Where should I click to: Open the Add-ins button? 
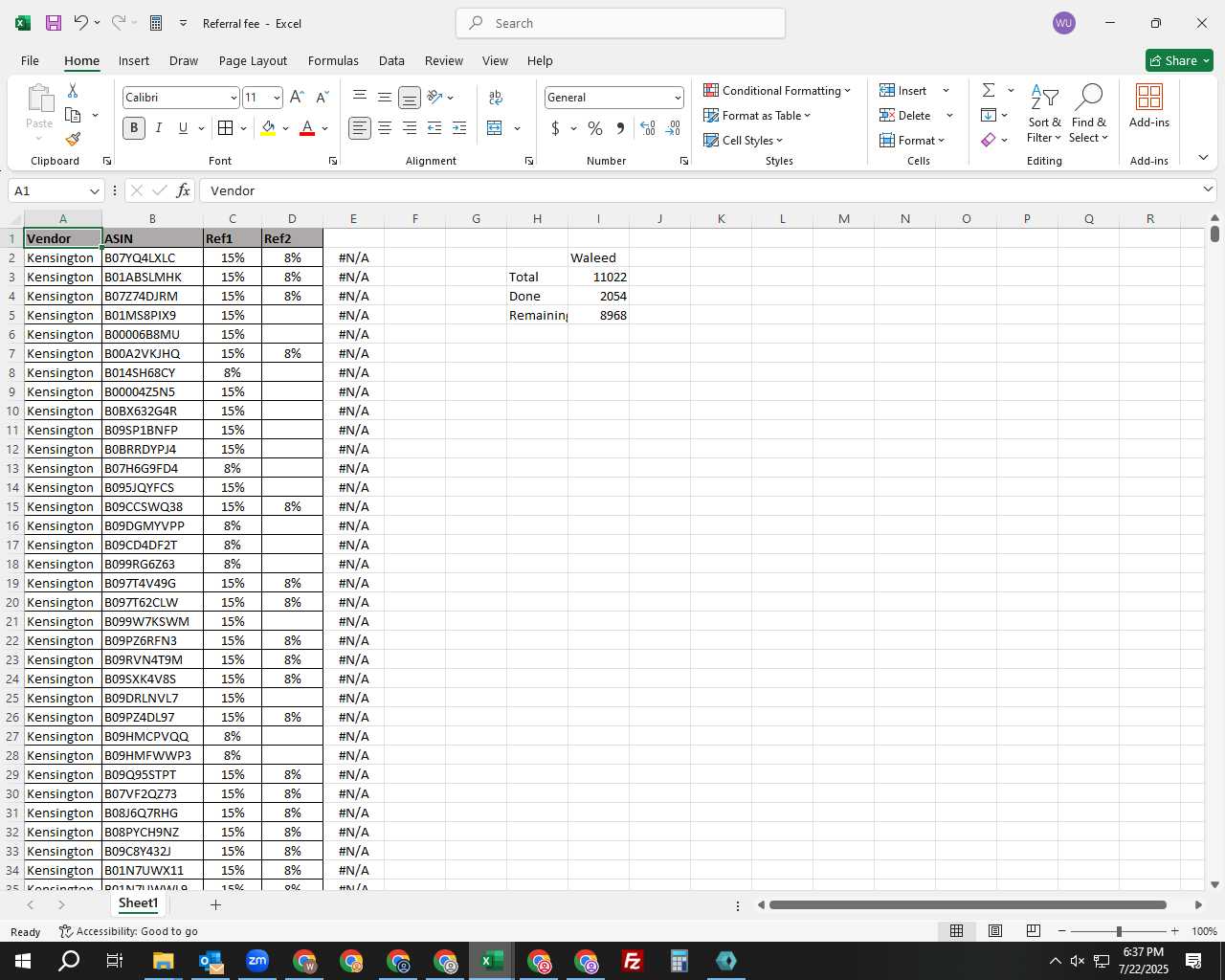[x=1149, y=107]
